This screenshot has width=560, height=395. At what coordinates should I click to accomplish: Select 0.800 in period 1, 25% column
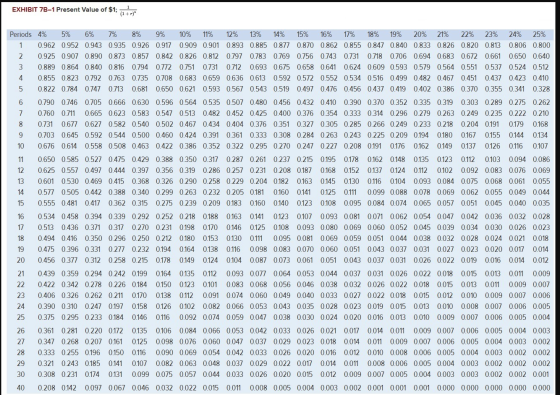coord(541,45)
